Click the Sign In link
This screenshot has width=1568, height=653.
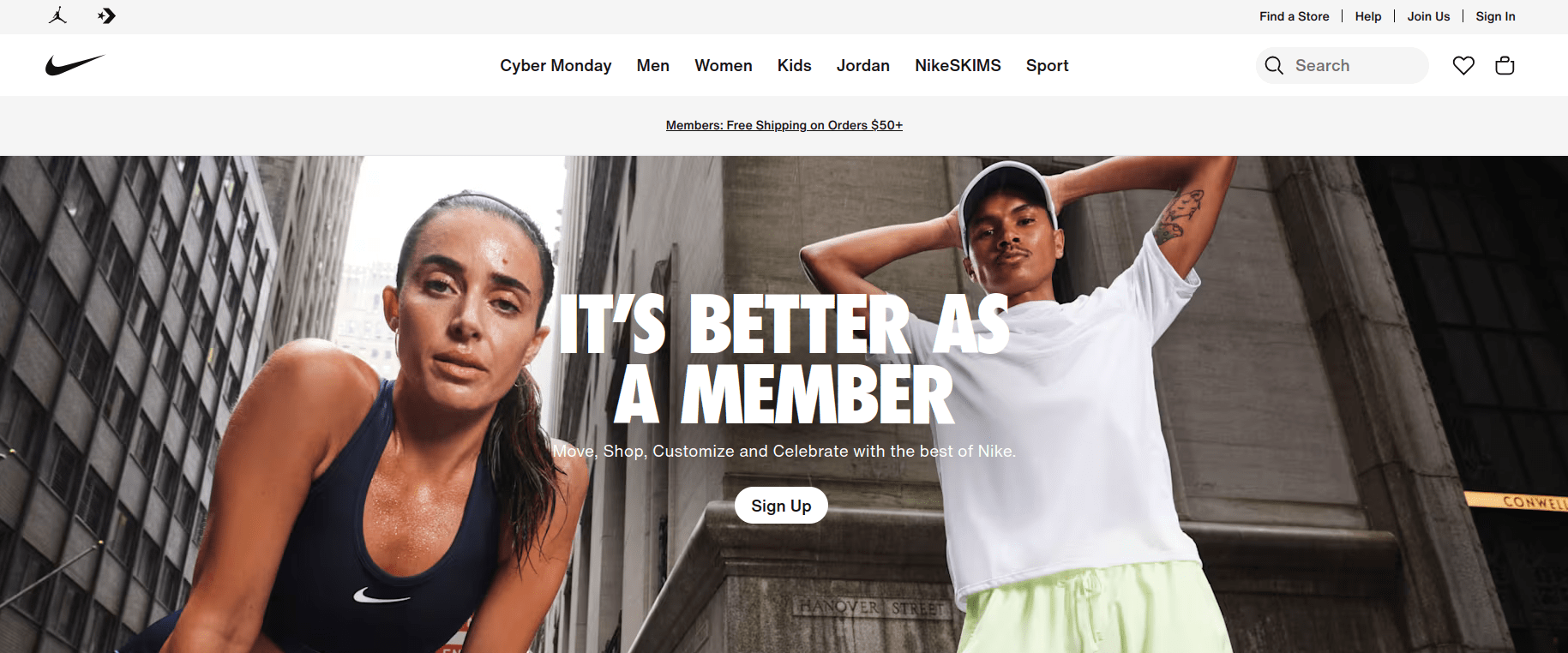tap(1495, 16)
